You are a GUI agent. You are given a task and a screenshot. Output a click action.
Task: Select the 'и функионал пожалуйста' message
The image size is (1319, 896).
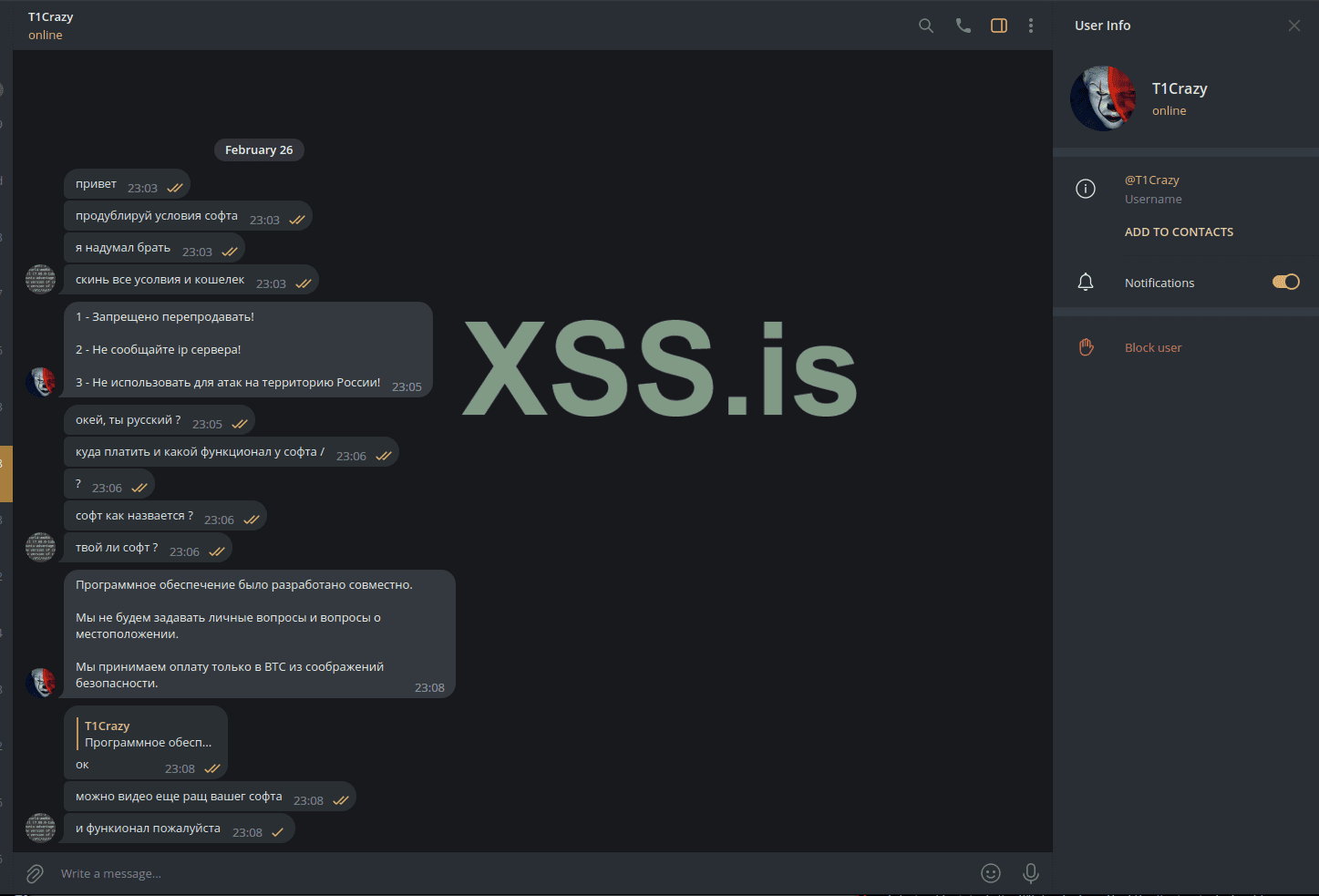coord(179,829)
